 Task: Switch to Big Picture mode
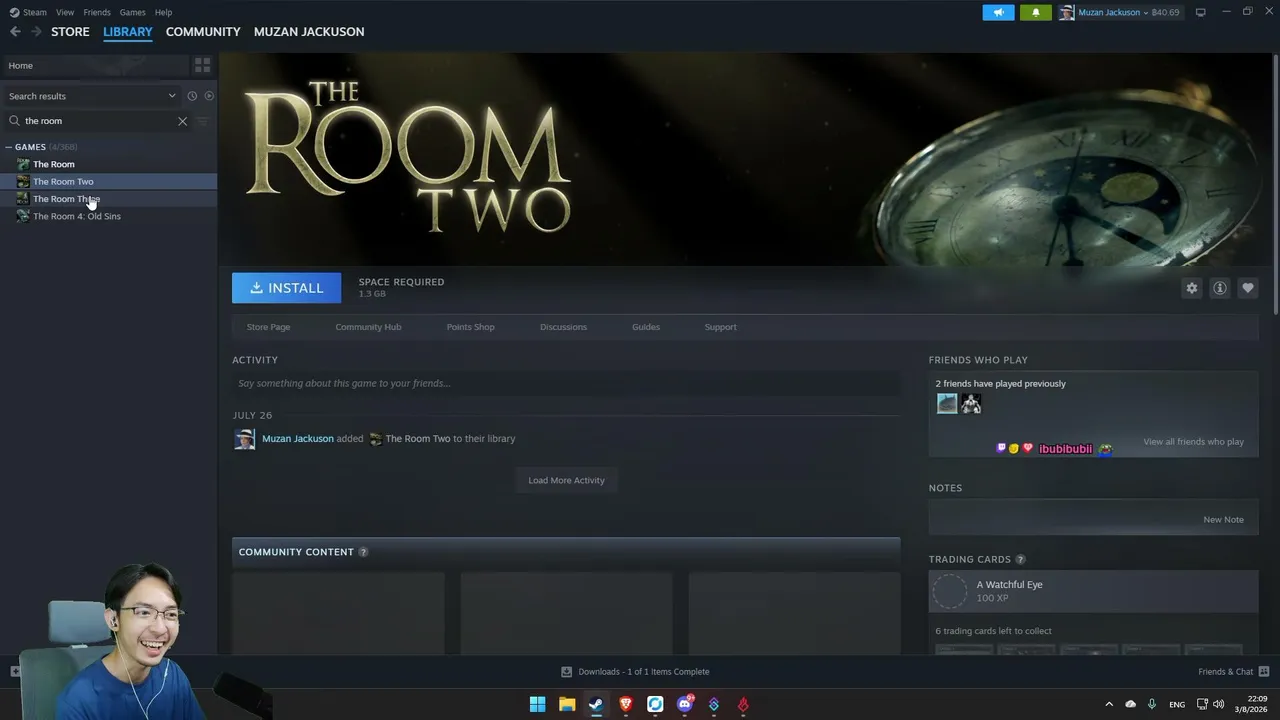point(1201,12)
